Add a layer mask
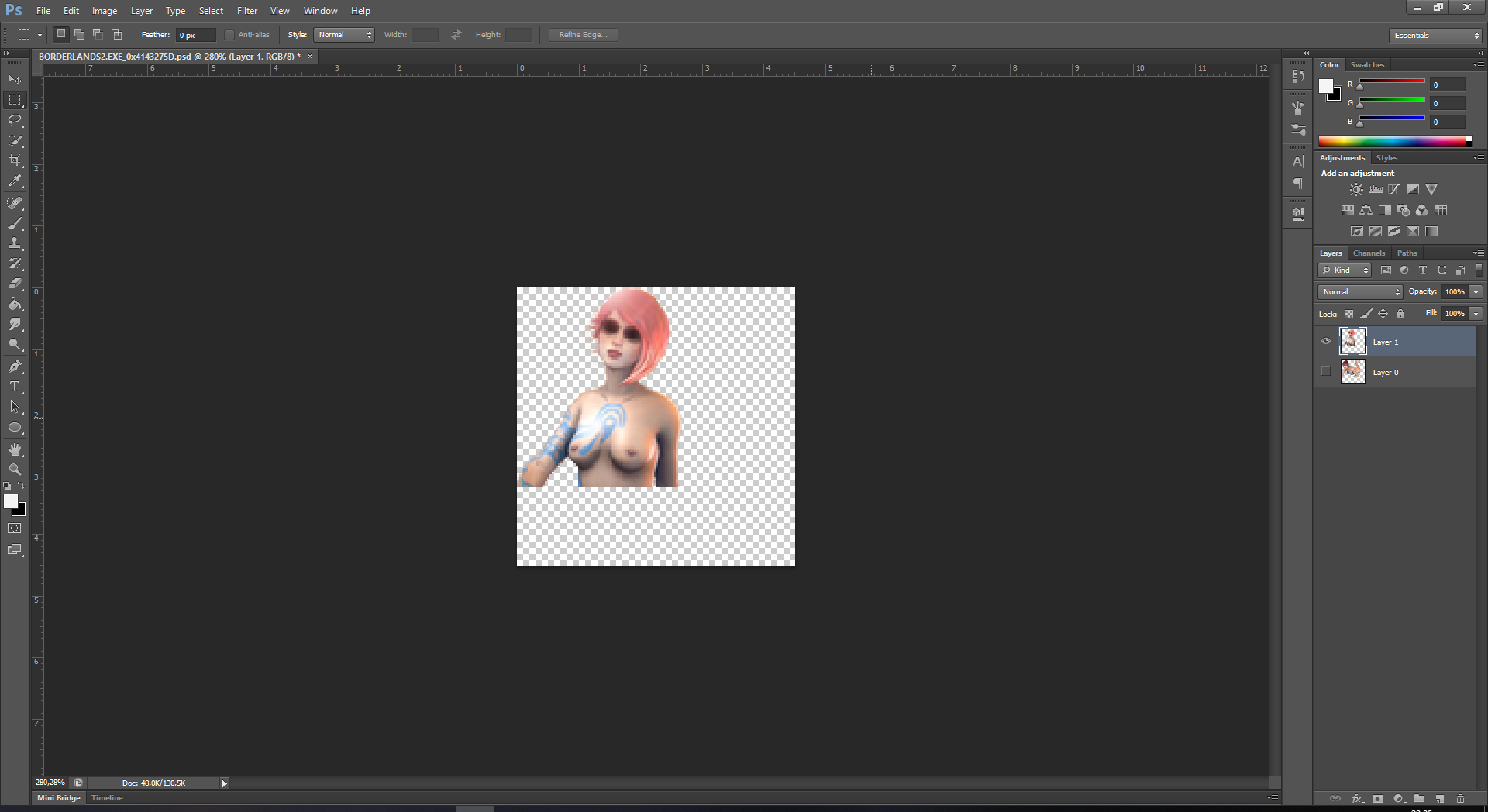Viewport: 1488px width, 812px height. 1377,799
